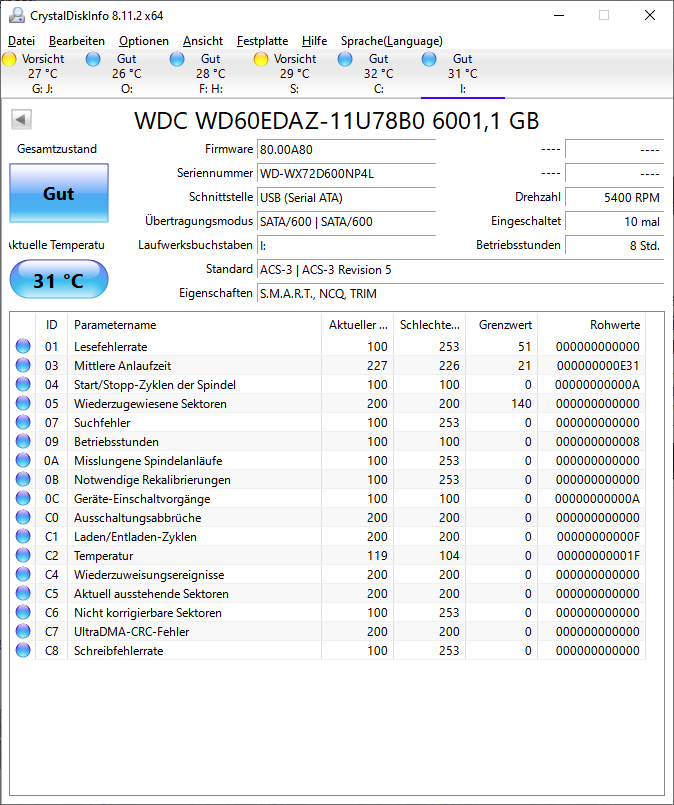
Task: Click status orb of UltraDMA-CRC-Fehler row
Action: pos(23,631)
